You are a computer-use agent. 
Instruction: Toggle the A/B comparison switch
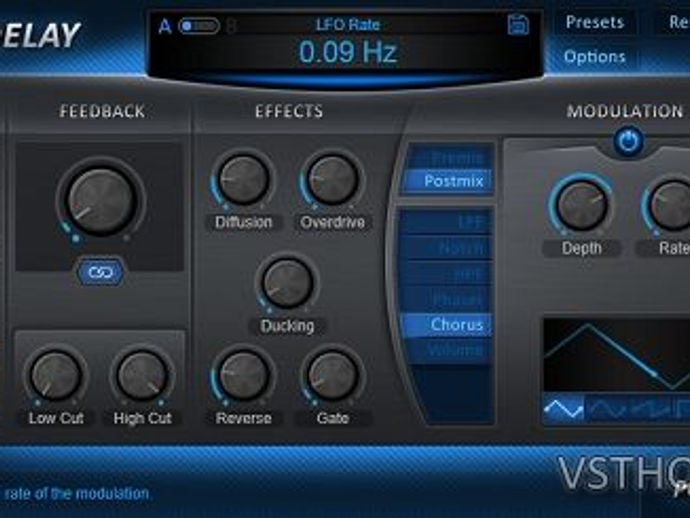(x=199, y=26)
